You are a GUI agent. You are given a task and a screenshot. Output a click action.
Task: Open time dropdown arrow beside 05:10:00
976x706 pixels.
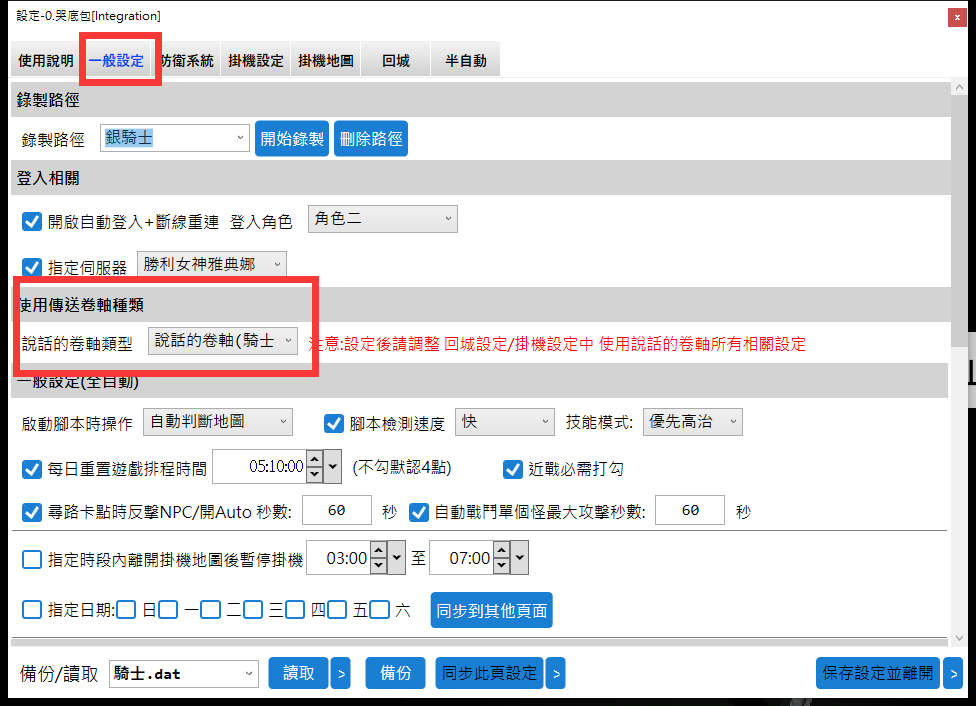tap(333, 466)
